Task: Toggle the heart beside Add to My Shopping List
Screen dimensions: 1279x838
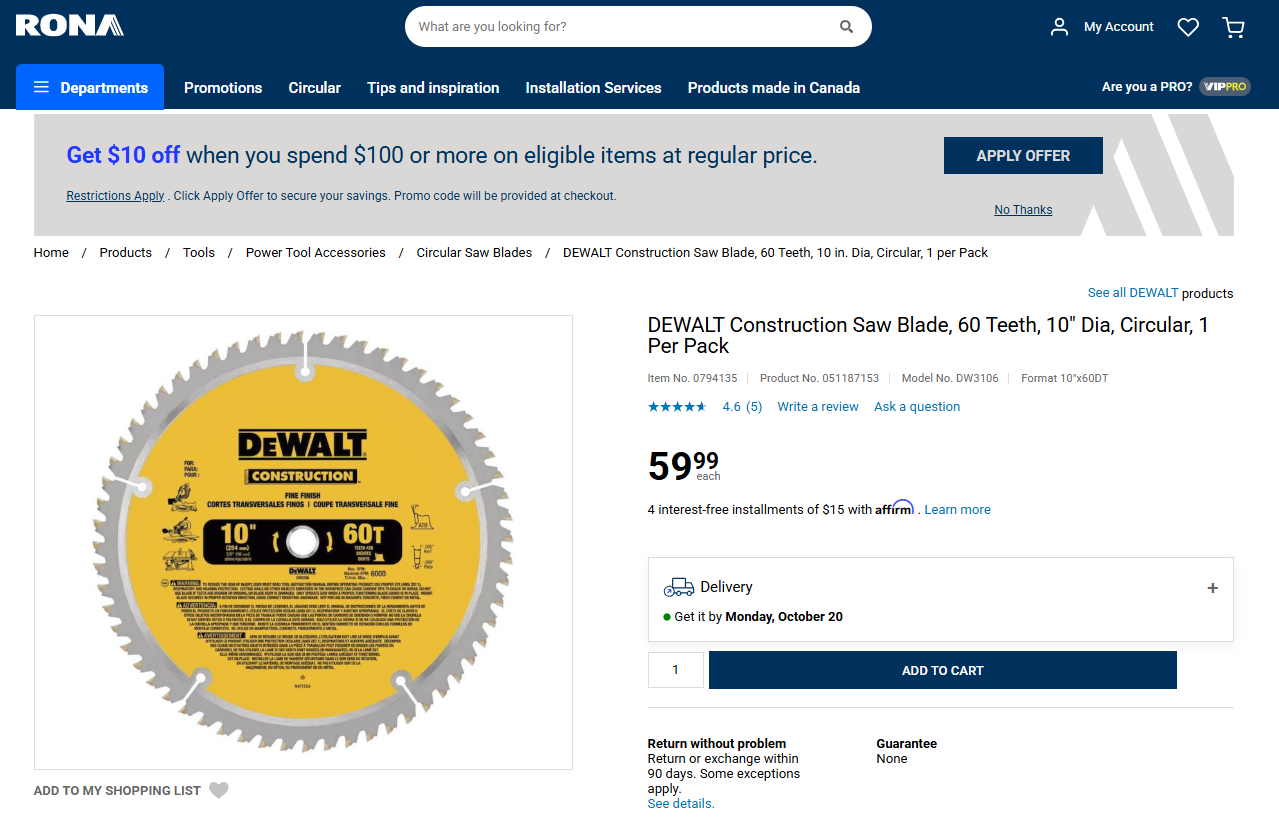Action: click(218, 790)
